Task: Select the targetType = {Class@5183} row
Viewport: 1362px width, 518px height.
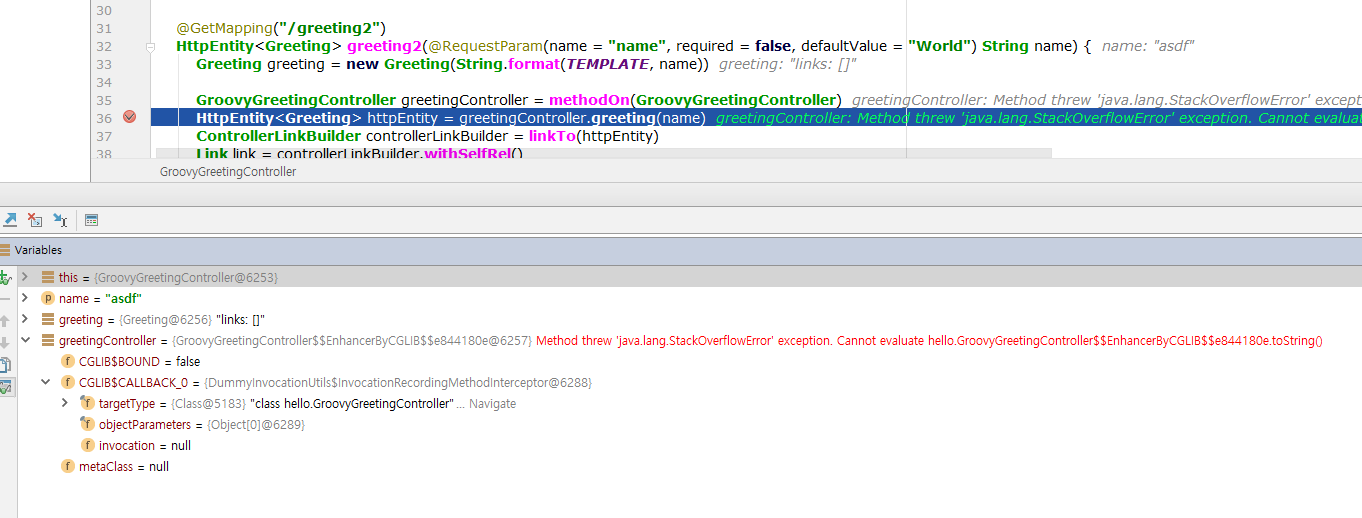Action: click(689, 403)
